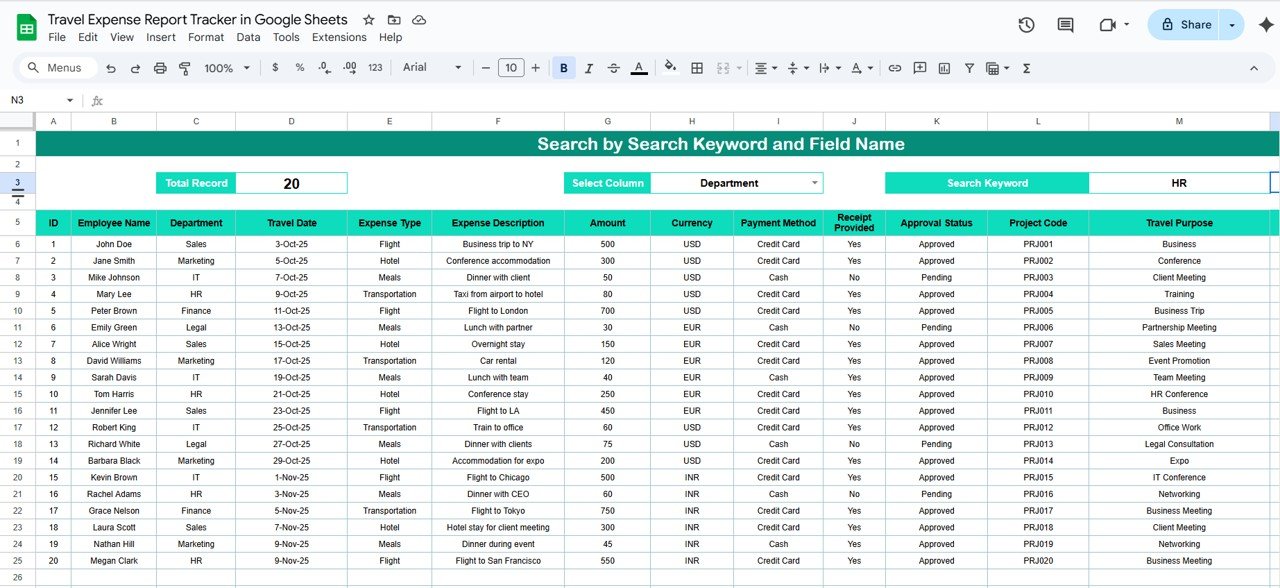This screenshot has width=1280, height=588.
Task: Click the font size field
Action: click(x=511, y=68)
